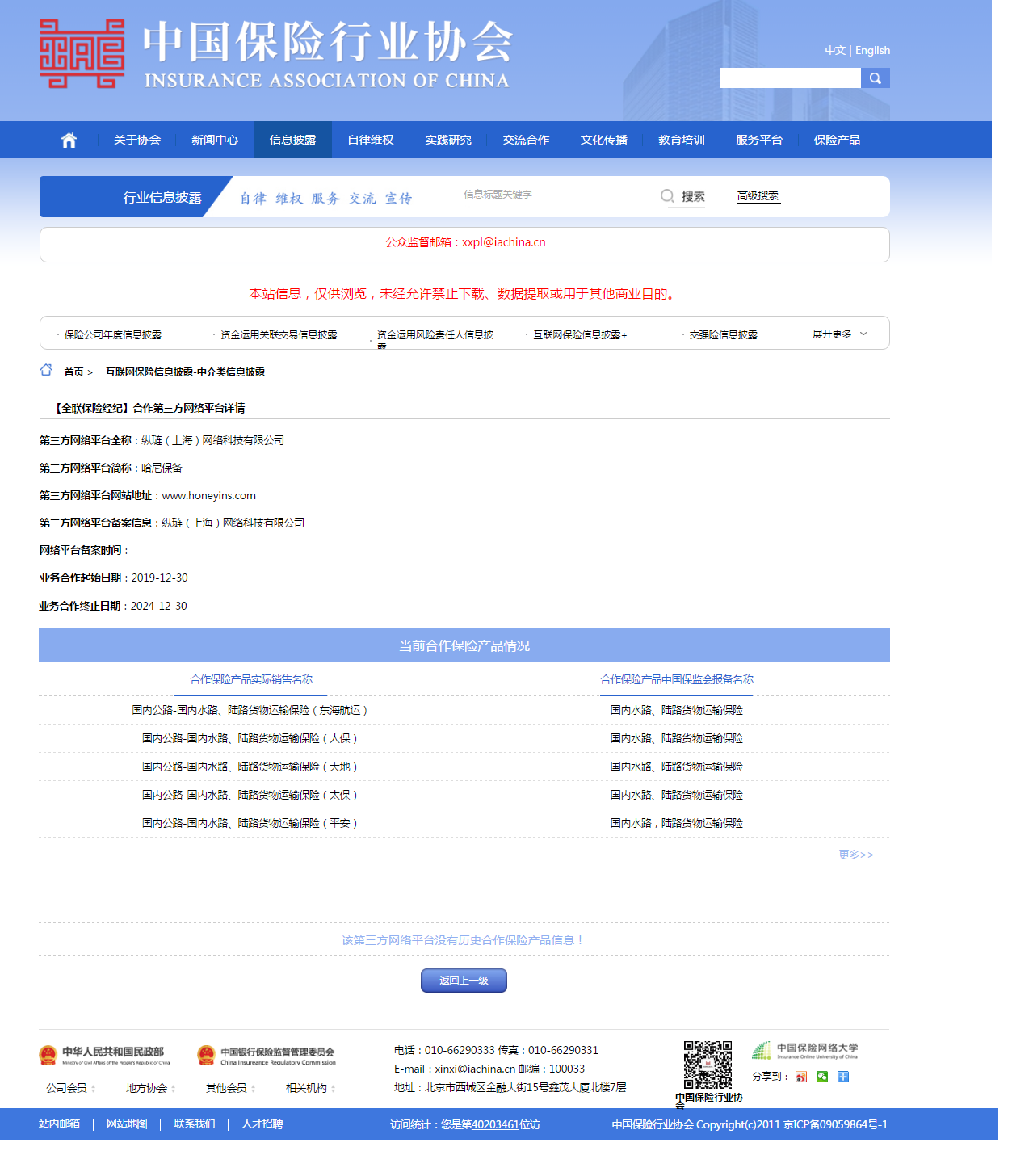Open the 其他会员 dropdown

click(230, 1088)
